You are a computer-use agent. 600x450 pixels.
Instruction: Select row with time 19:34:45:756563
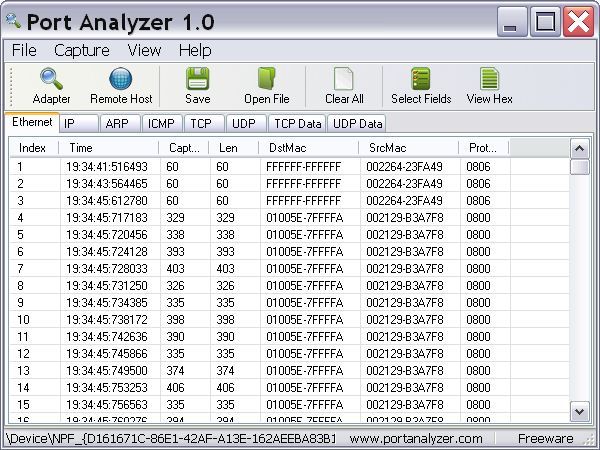coord(289,404)
